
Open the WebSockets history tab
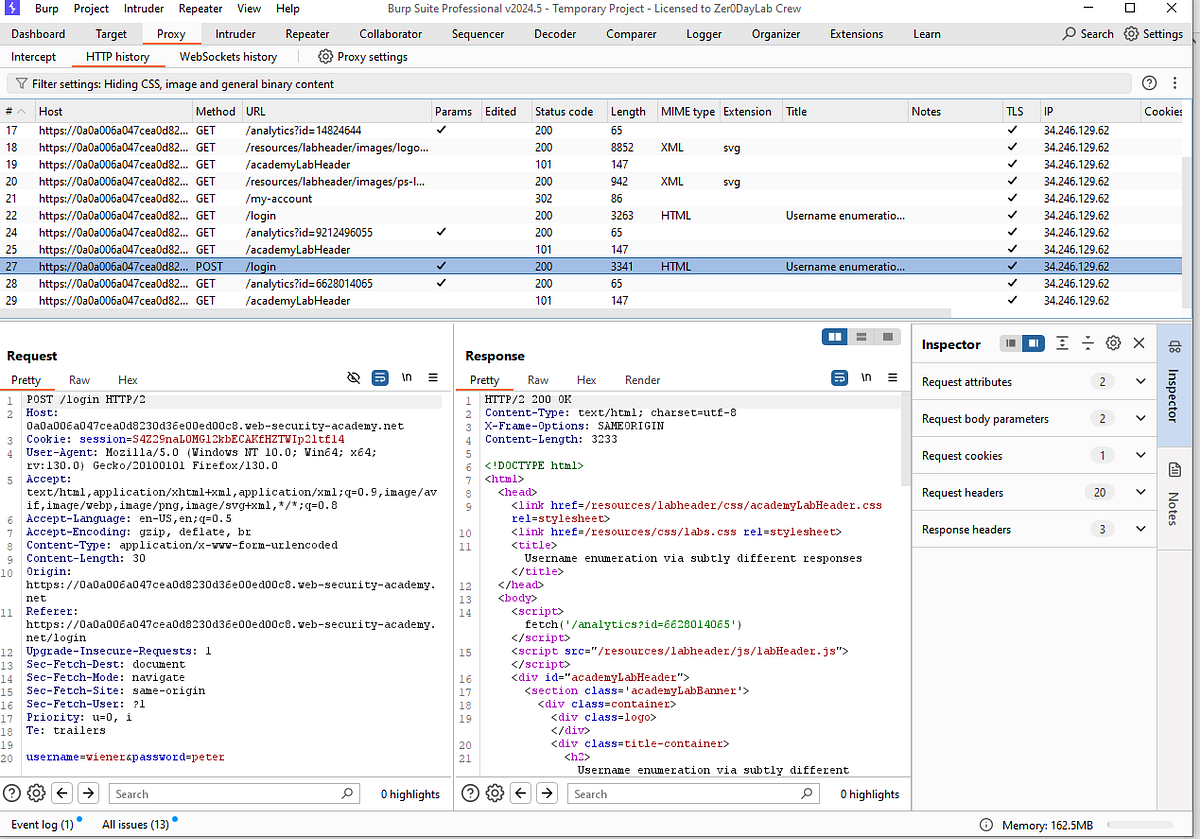click(x=228, y=57)
